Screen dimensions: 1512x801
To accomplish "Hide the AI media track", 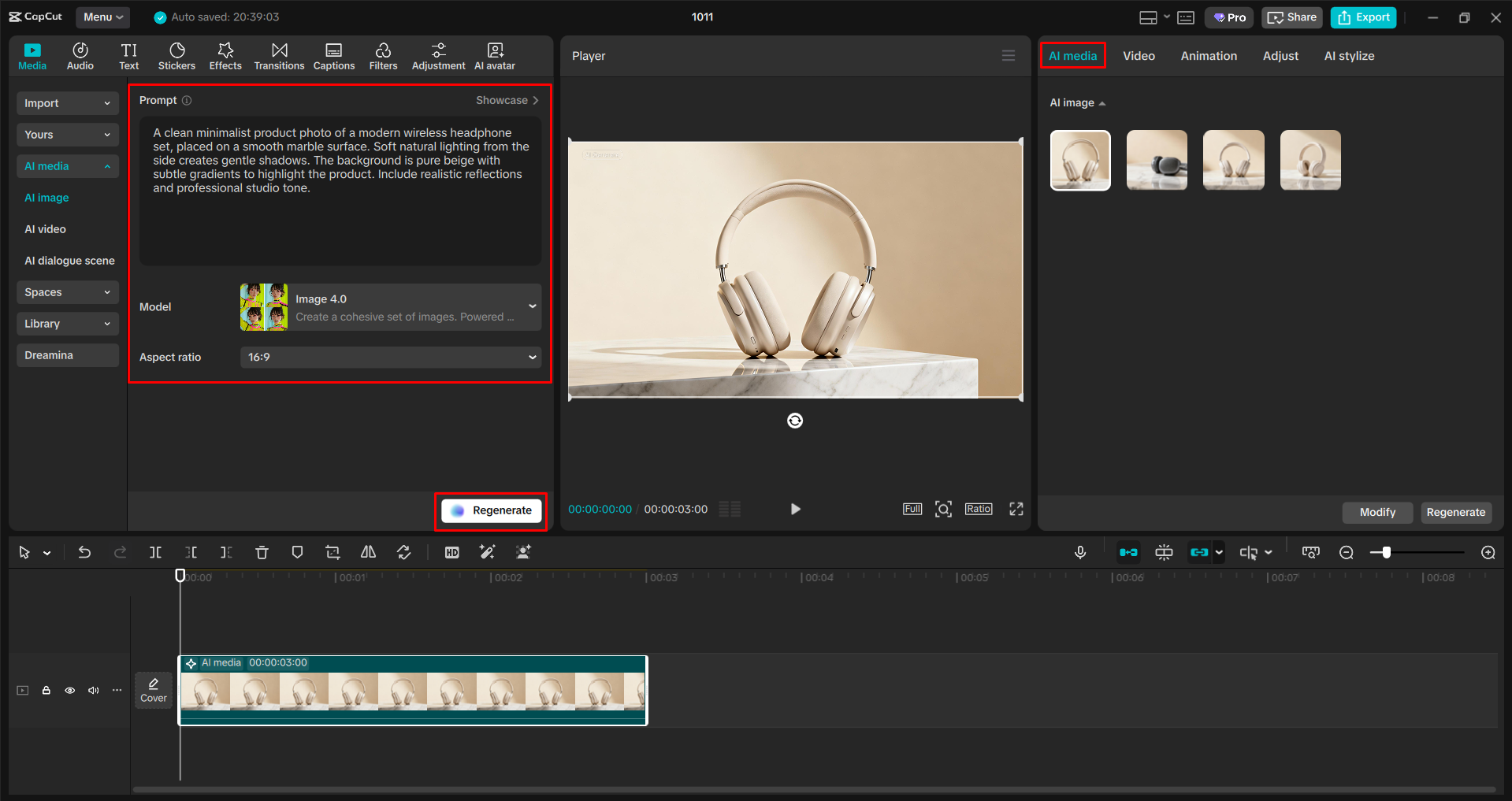I will click(69, 690).
